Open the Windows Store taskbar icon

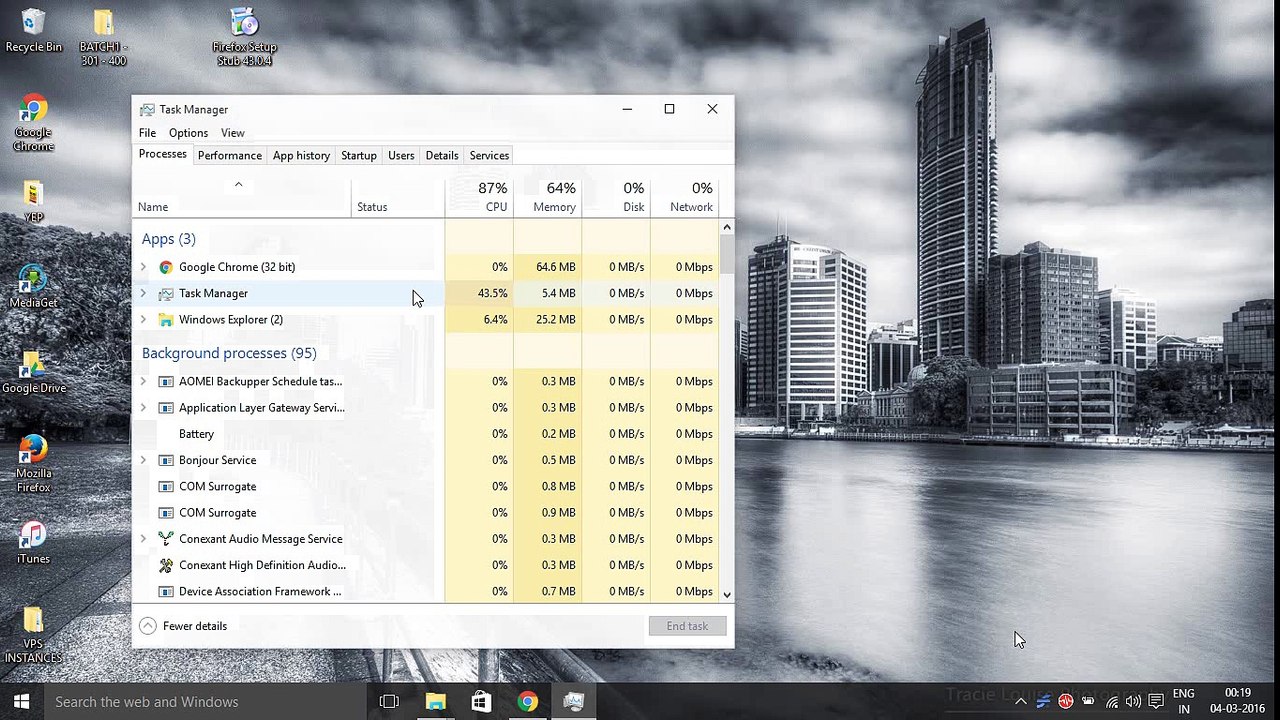481,702
